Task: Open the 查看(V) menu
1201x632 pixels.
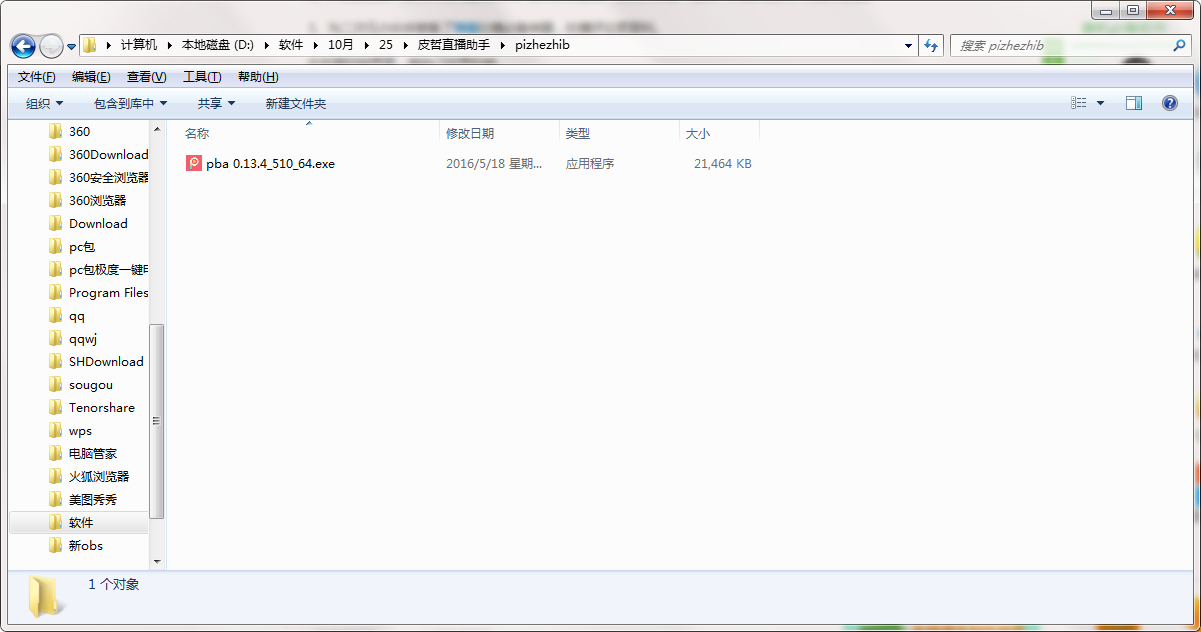Action: (146, 77)
